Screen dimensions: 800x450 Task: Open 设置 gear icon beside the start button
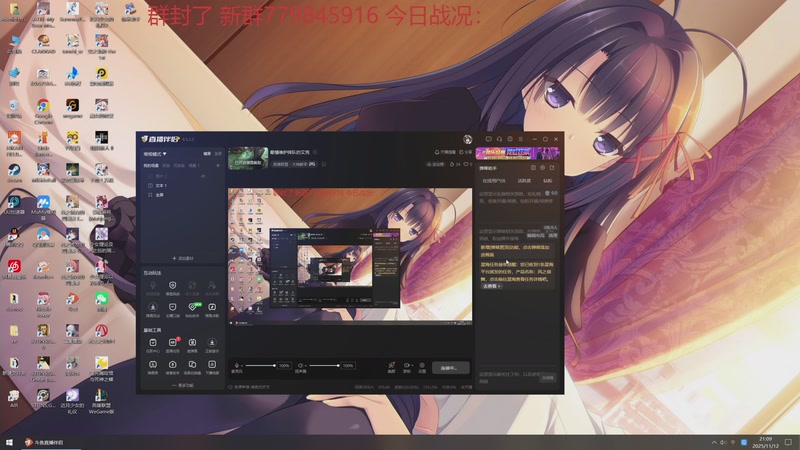pos(422,366)
